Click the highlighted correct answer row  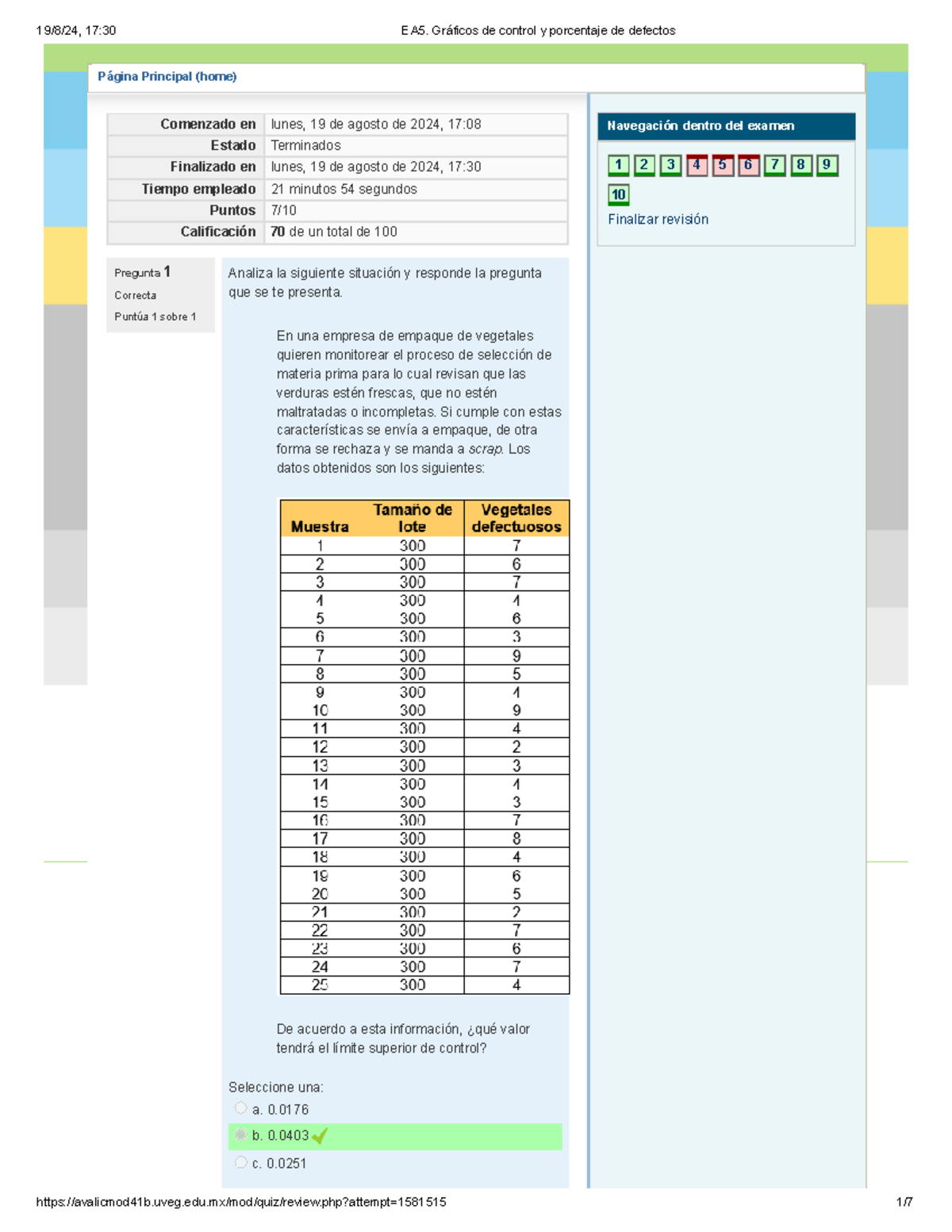pos(397,1136)
